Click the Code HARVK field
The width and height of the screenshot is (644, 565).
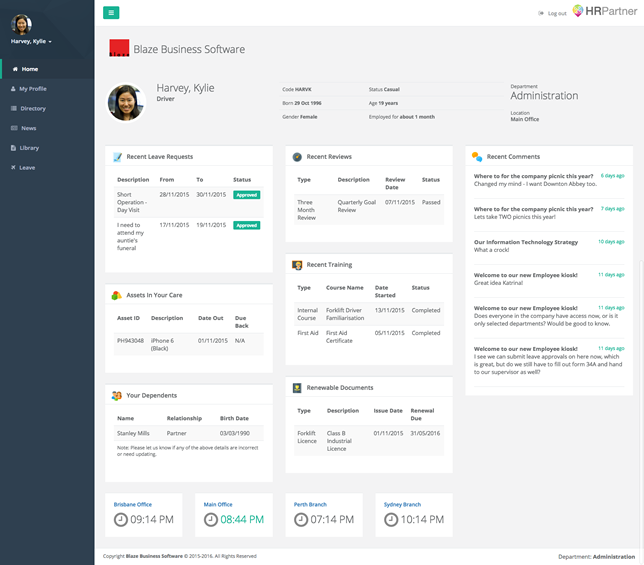click(297, 90)
